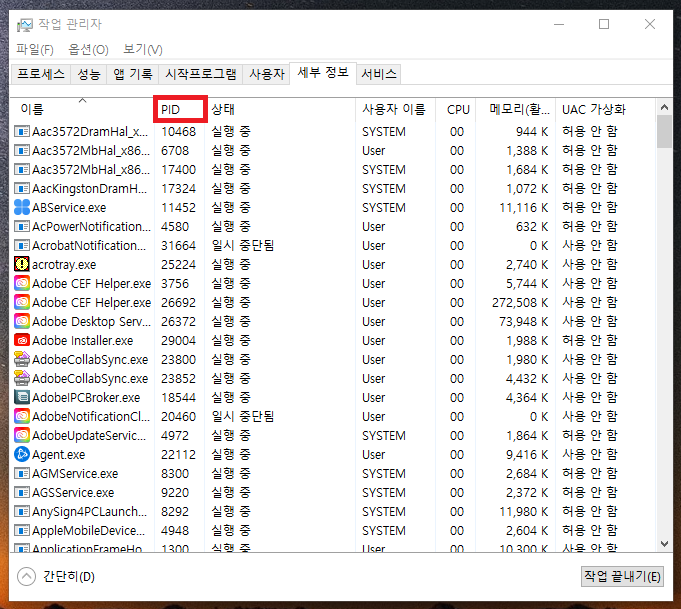Select PID cell 25224 of acrotray.exe
The height and width of the screenshot is (609, 681).
(179, 265)
